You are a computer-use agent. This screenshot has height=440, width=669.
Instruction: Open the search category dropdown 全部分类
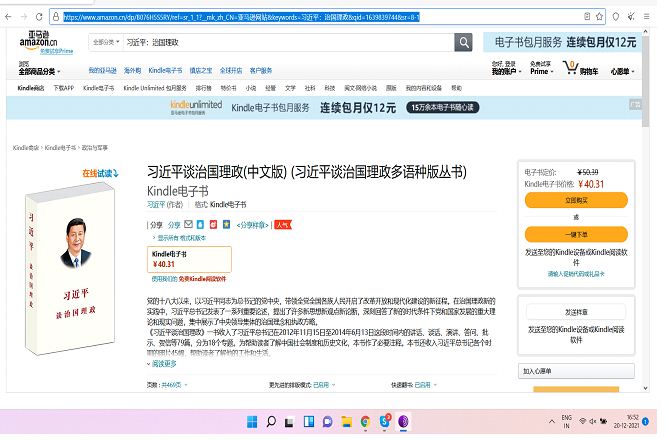click(106, 42)
